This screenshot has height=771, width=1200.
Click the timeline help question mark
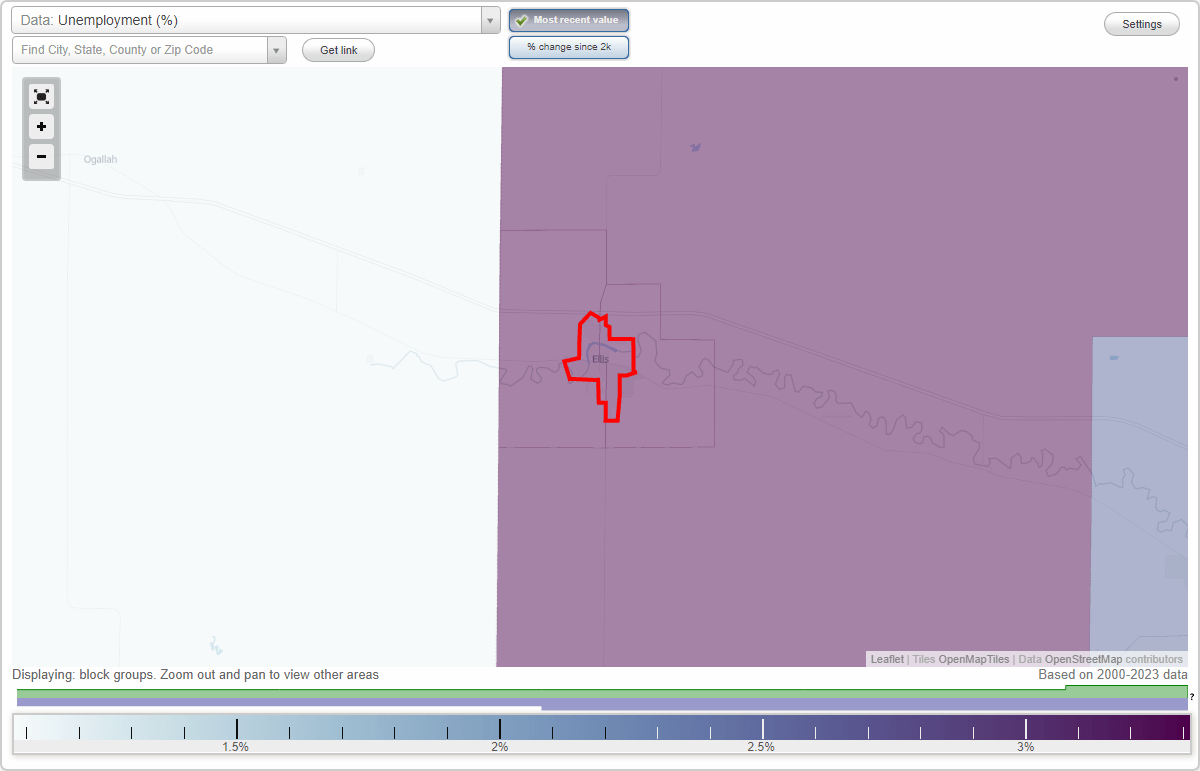(x=1192, y=696)
